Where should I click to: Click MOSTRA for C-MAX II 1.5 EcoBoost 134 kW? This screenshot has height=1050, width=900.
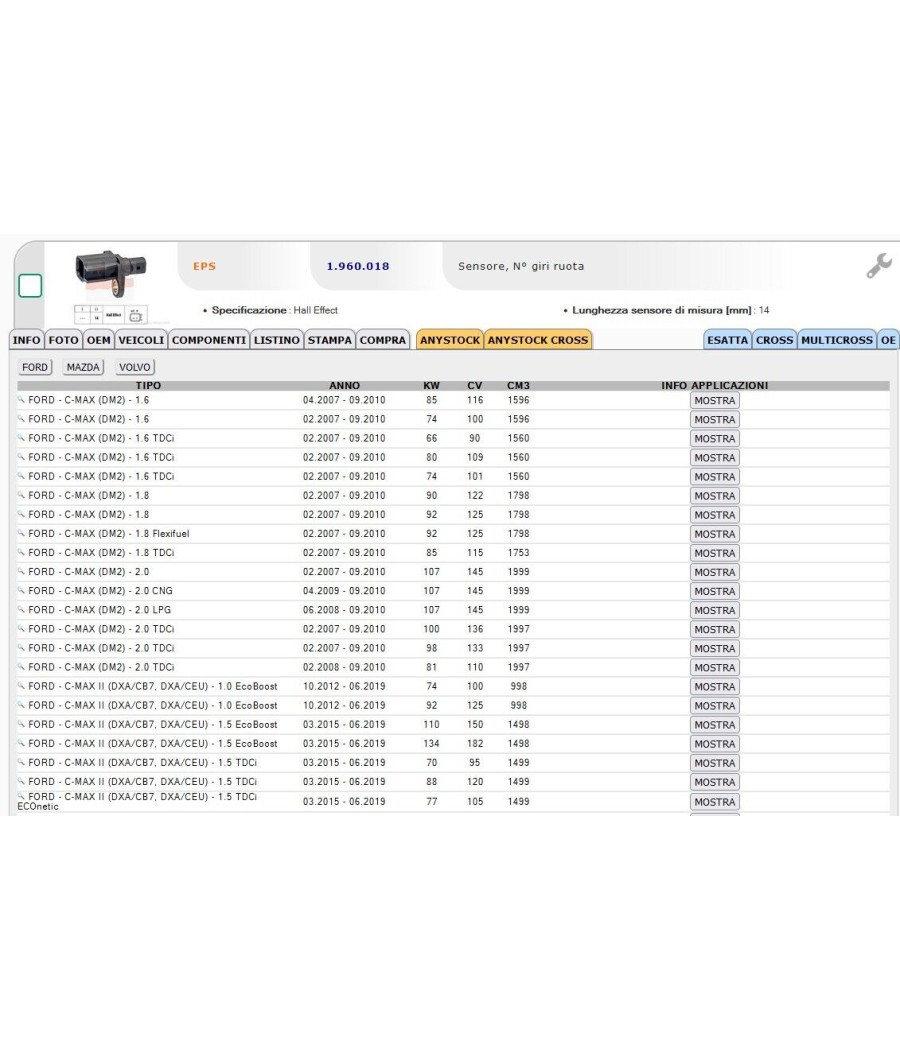[x=715, y=744]
